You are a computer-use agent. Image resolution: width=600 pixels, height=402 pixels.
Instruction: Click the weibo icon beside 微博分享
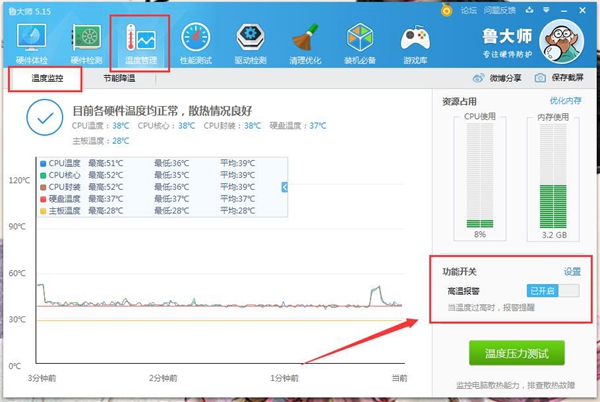[478, 78]
